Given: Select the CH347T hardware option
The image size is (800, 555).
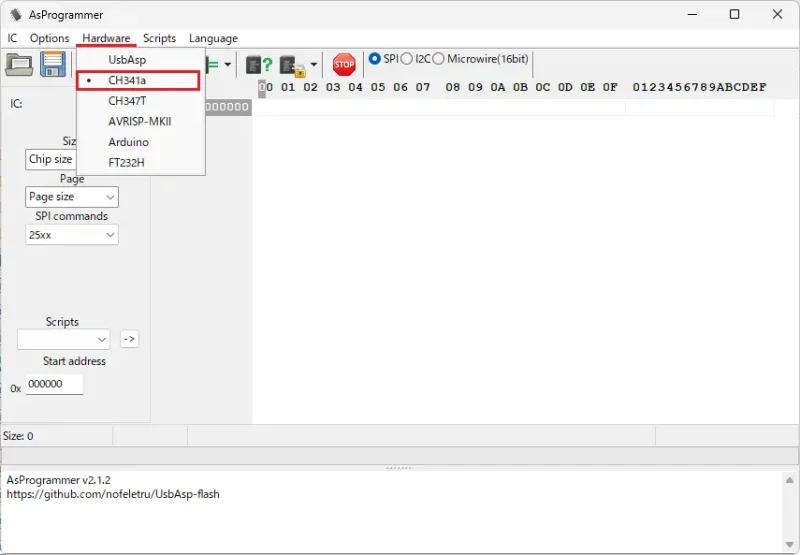Looking at the screenshot, I should pyautogui.click(x=127, y=101).
